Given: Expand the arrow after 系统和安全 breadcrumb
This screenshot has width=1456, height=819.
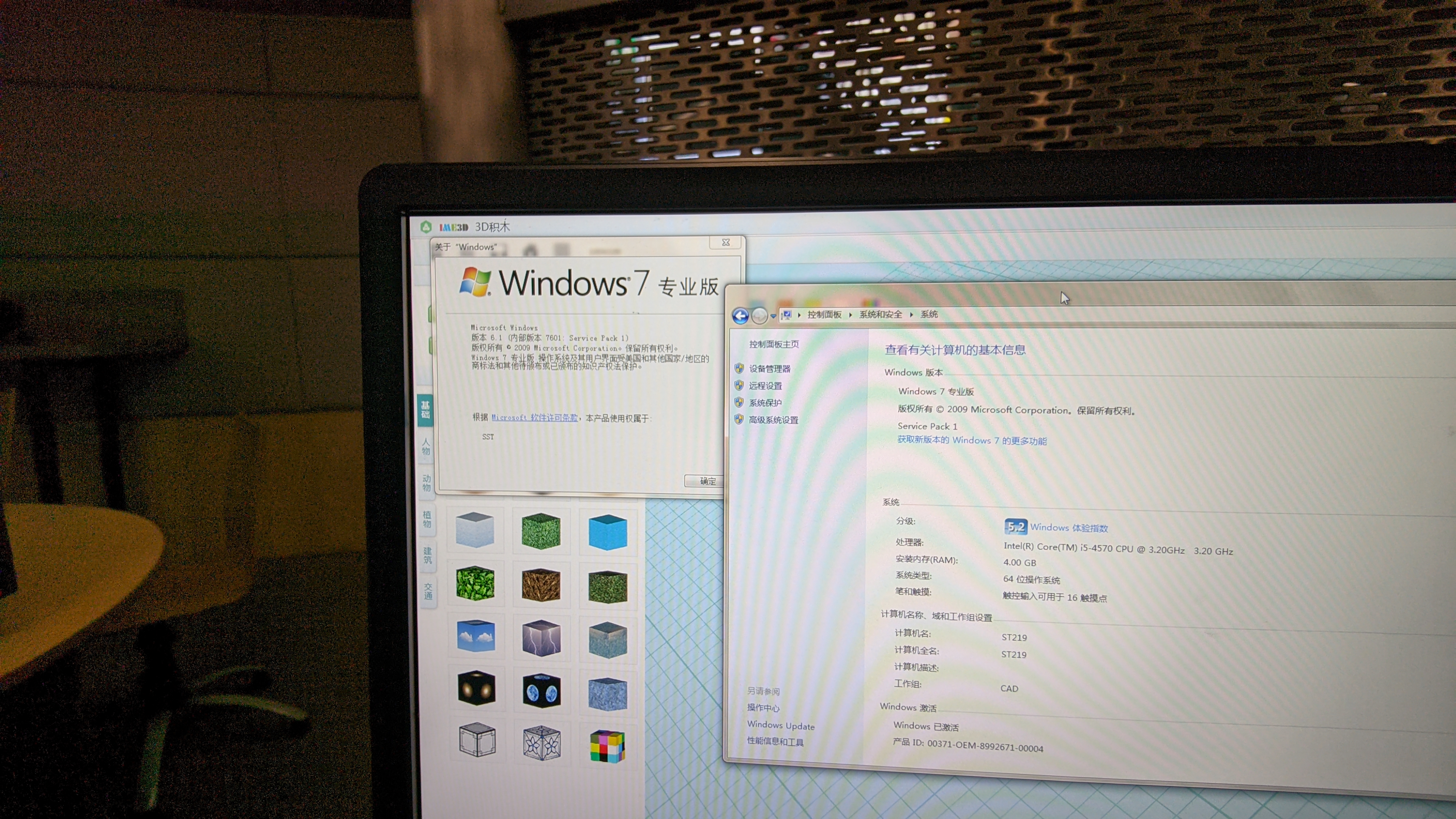Looking at the screenshot, I should (x=911, y=315).
